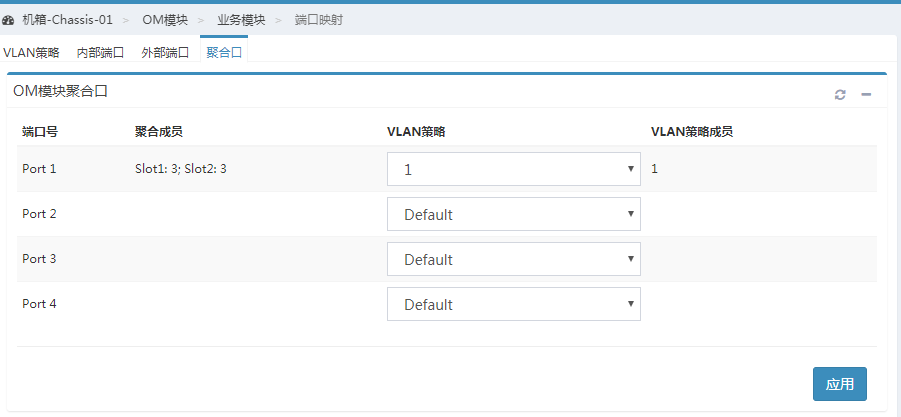The width and height of the screenshot is (901, 417).
Task: Switch to the VLAN策略 tab
Action: click(31, 53)
